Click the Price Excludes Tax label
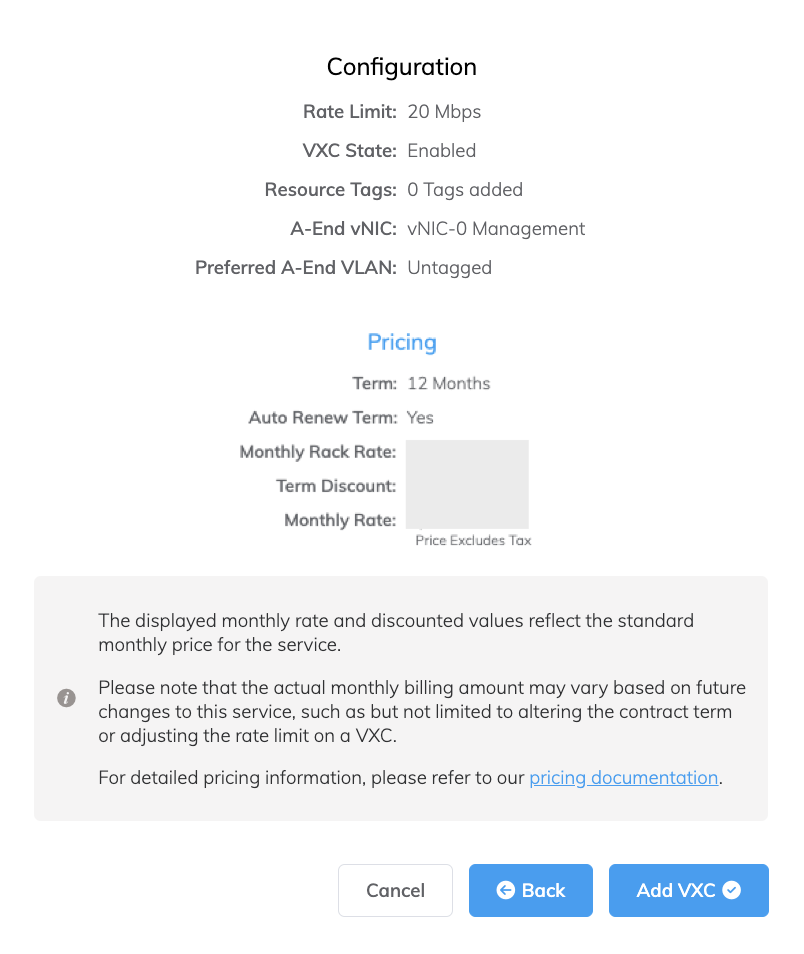804x954 pixels. click(x=475, y=540)
